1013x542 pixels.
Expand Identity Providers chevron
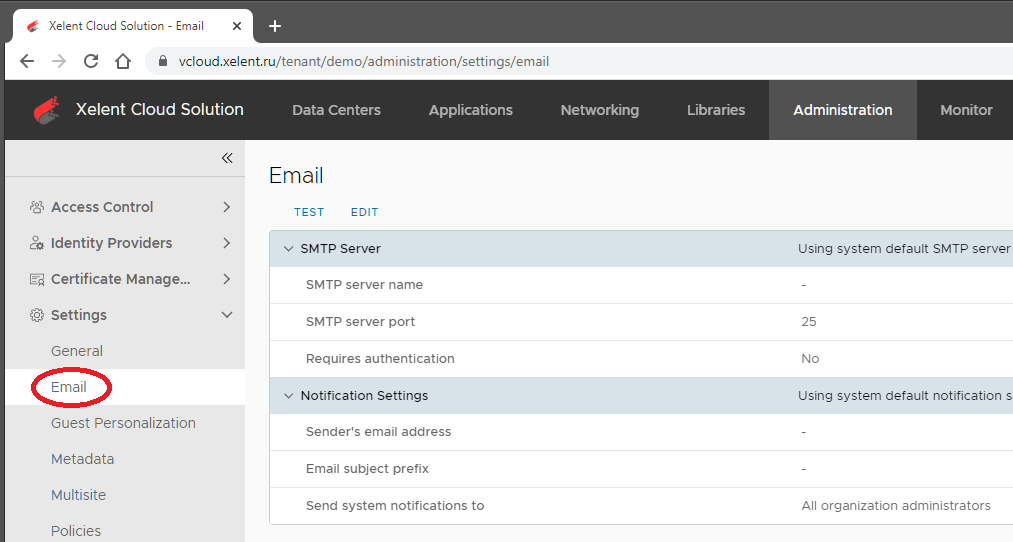coord(227,243)
